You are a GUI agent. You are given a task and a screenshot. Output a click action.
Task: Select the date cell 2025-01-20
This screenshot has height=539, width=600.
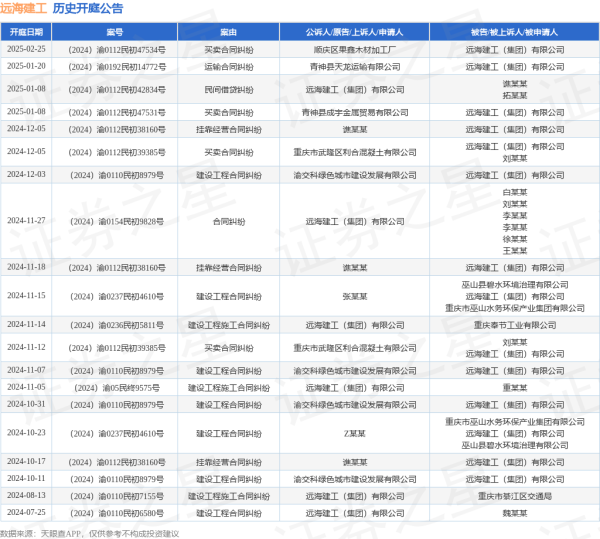click(26, 66)
